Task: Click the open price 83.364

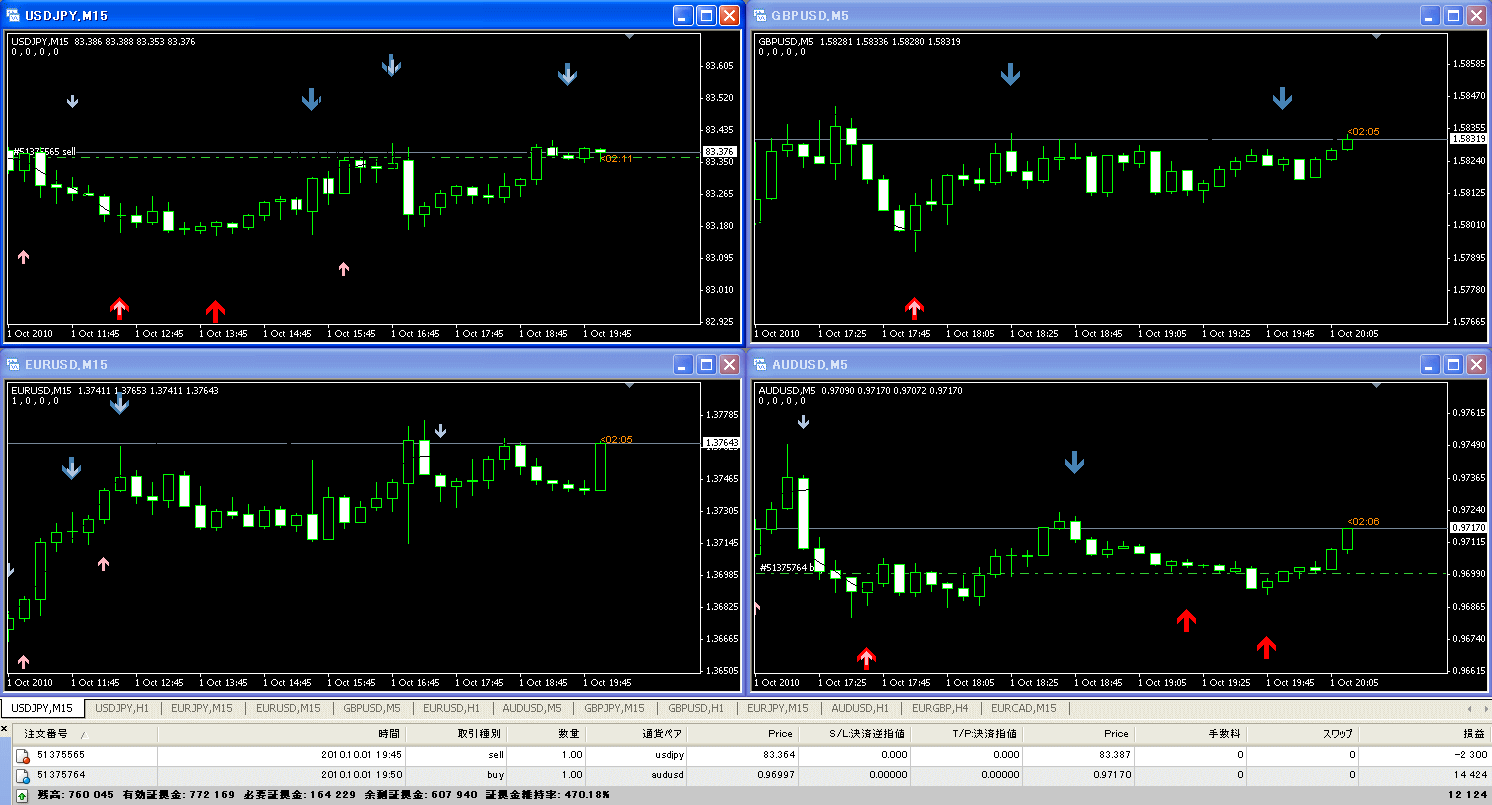Action: click(780, 755)
